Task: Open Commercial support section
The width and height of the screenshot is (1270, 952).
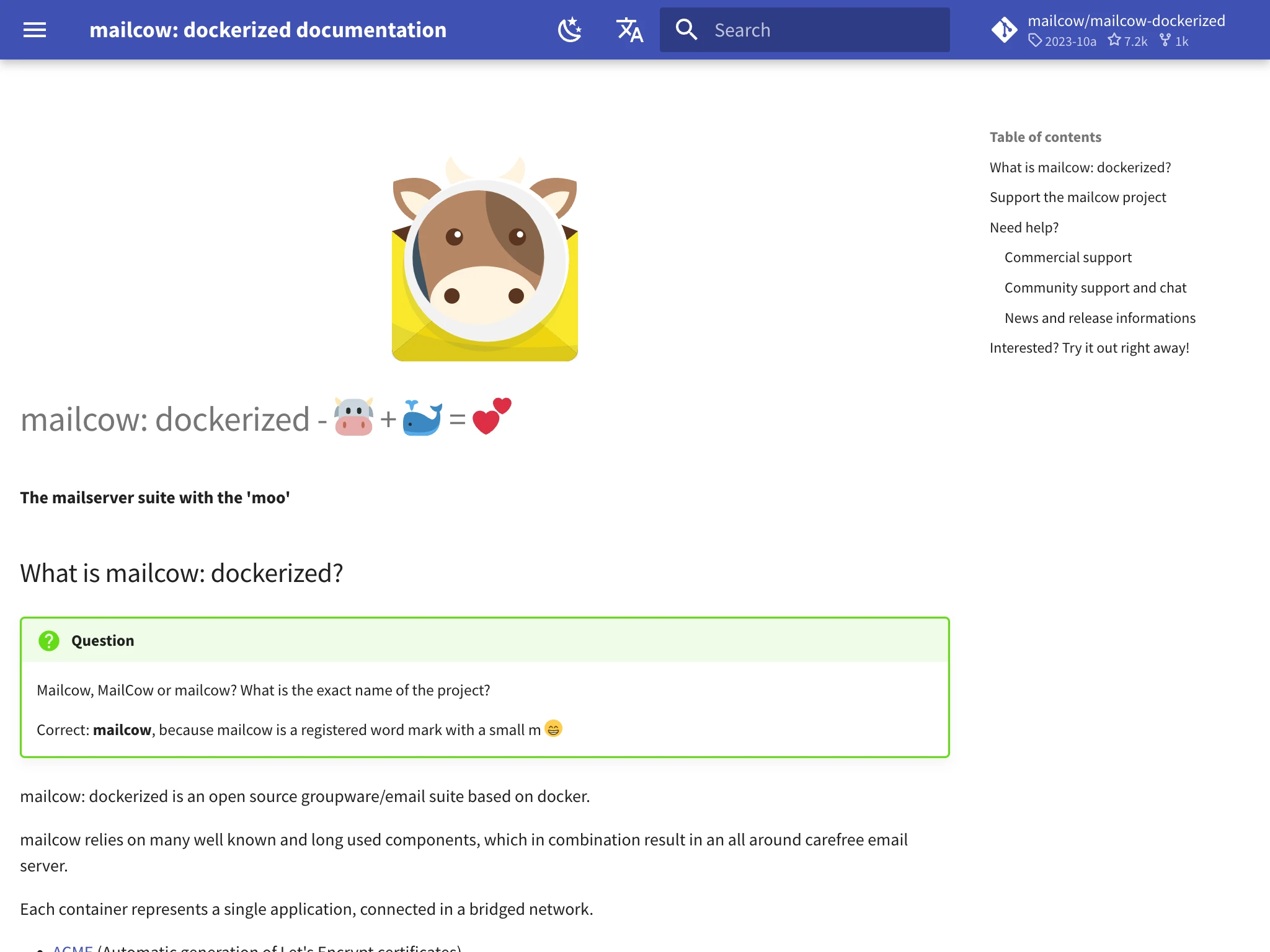Action: [x=1067, y=257]
